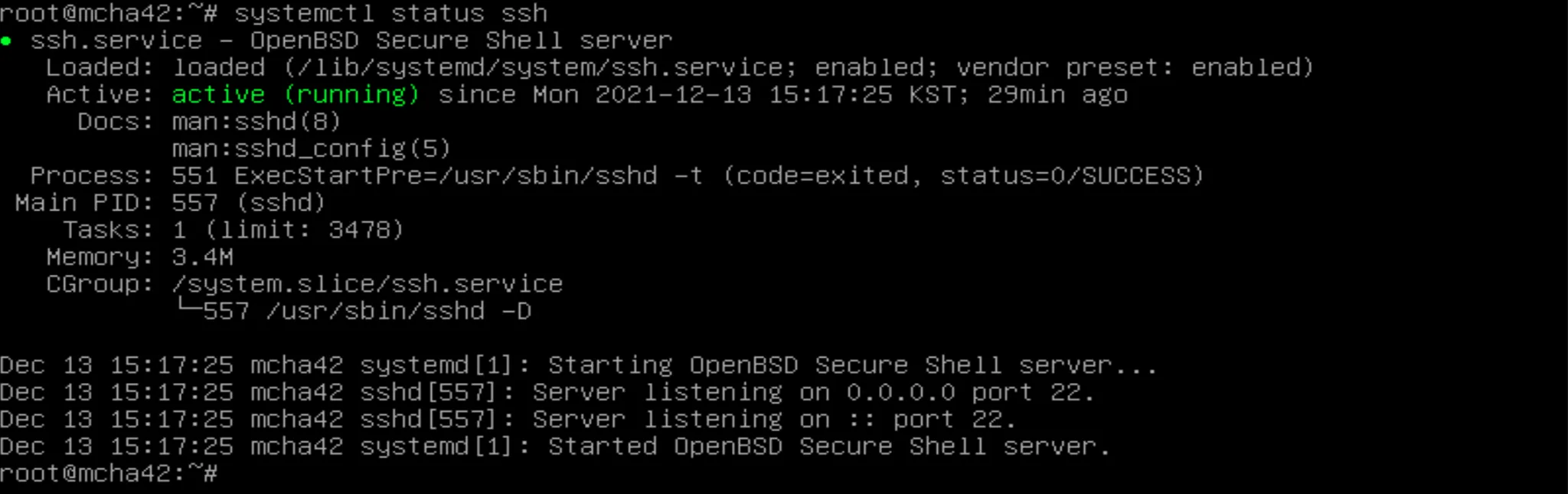1568x494 pixels.
Task: Click the tree branch symbol before 557
Action: [186, 308]
